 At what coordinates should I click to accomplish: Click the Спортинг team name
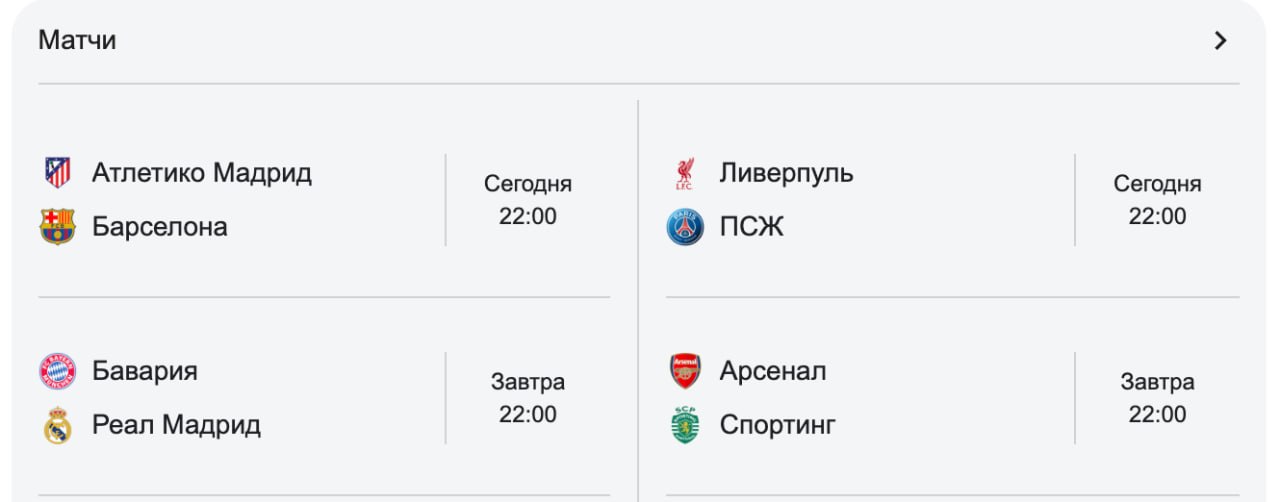tap(777, 425)
